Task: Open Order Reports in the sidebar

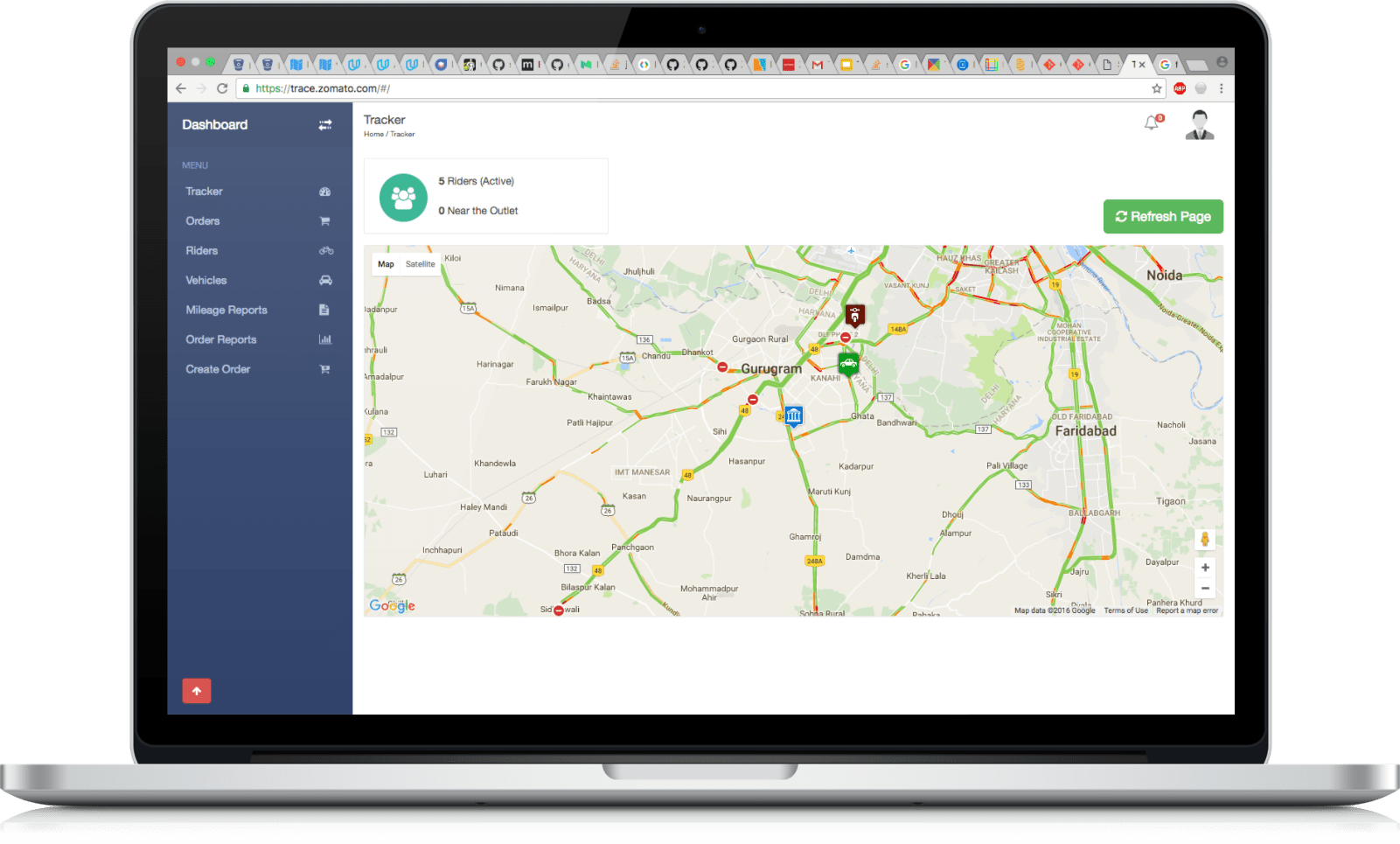Action: coord(260,340)
